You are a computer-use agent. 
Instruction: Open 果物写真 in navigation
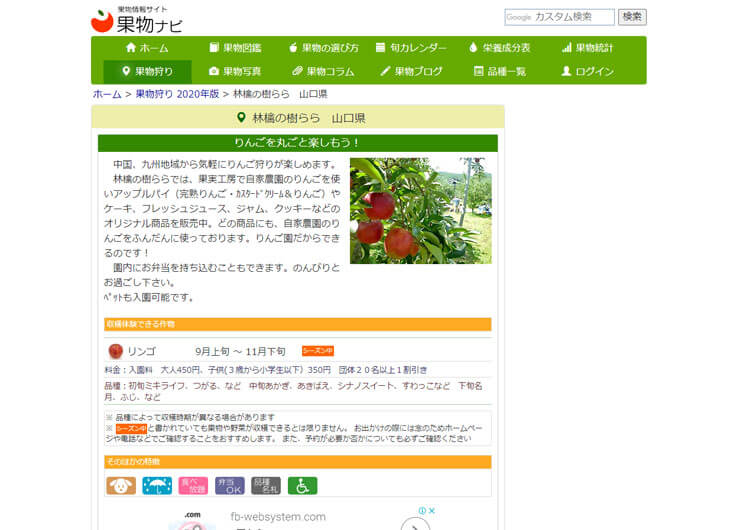click(235, 72)
